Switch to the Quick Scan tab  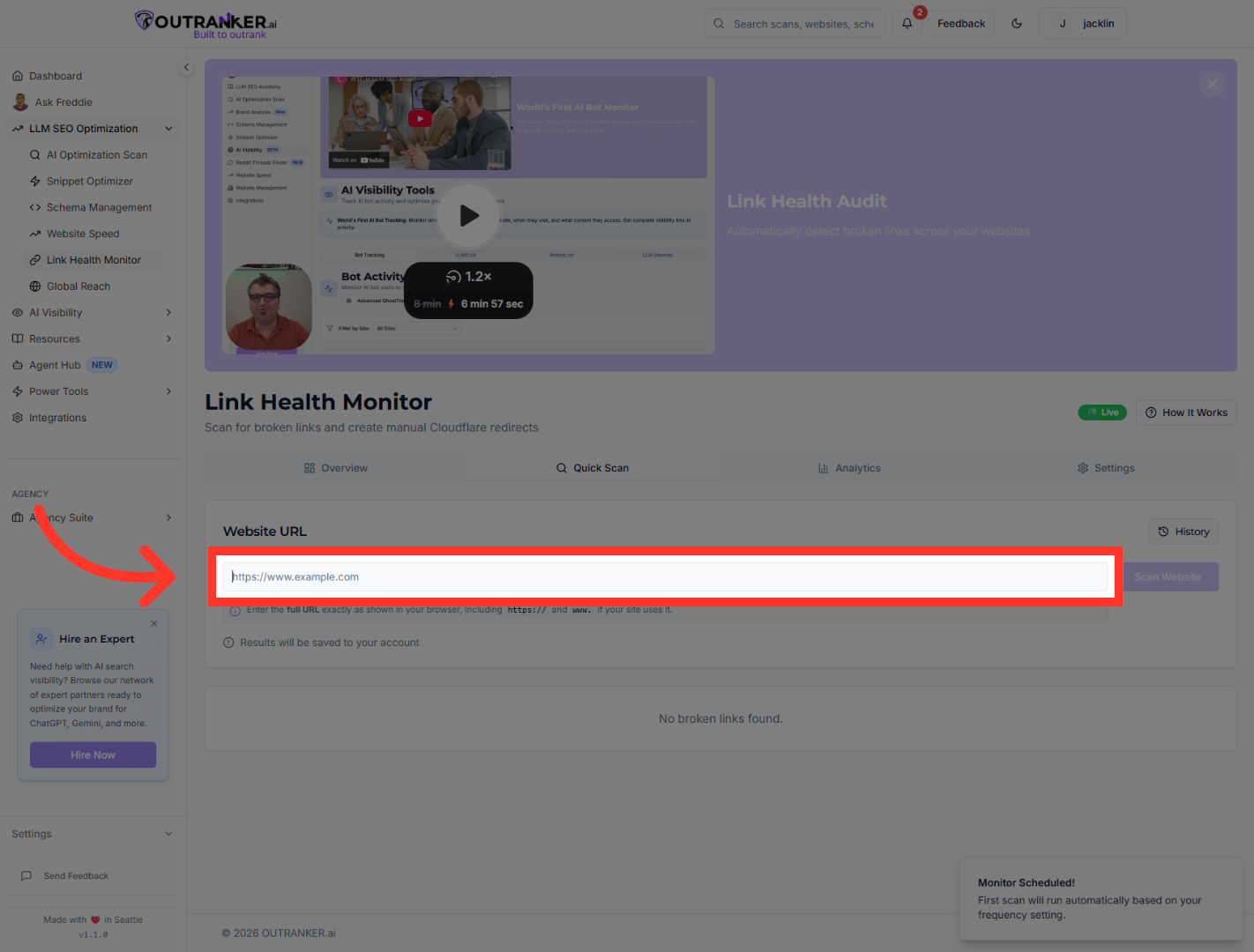pyautogui.click(x=593, y=468)
